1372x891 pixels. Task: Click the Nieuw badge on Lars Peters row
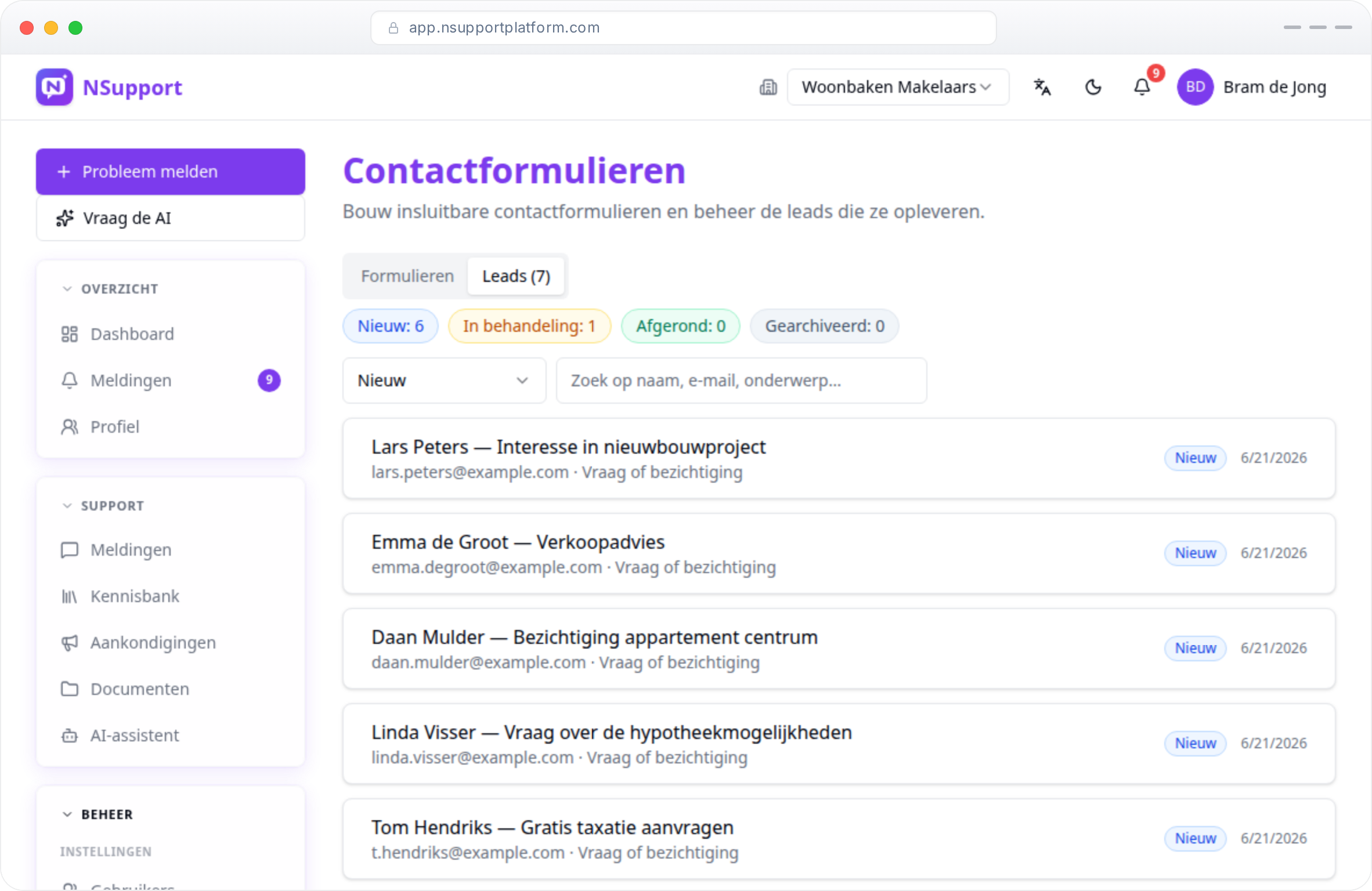(1196, 458)
